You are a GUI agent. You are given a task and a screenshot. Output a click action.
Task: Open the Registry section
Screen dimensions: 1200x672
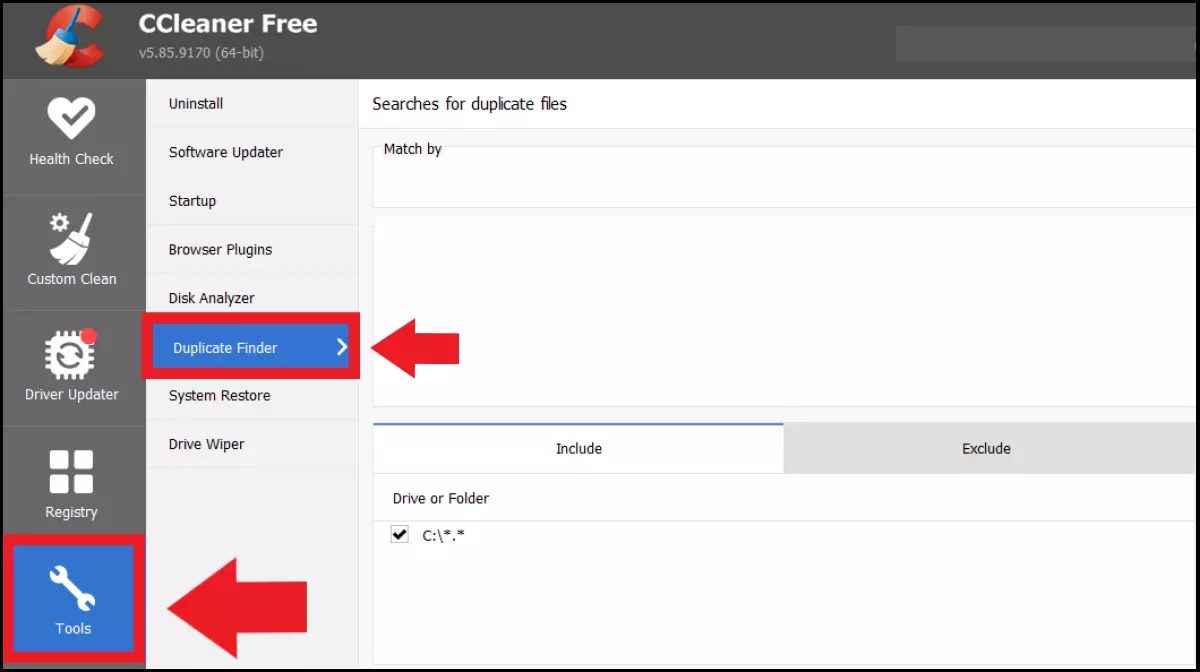72,484
